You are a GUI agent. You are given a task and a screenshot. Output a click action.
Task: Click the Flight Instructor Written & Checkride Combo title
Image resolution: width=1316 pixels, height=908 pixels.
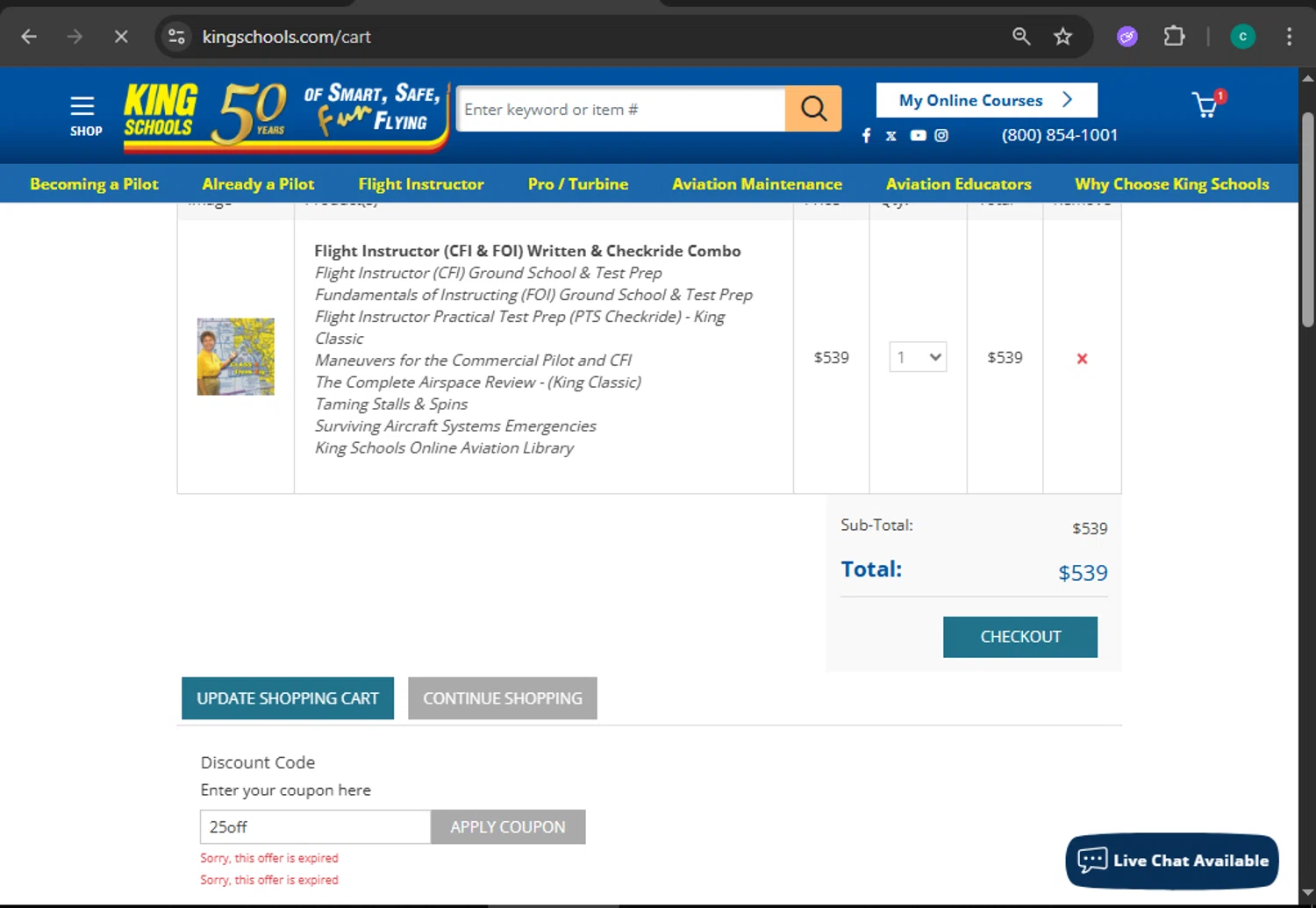(527, 251)
